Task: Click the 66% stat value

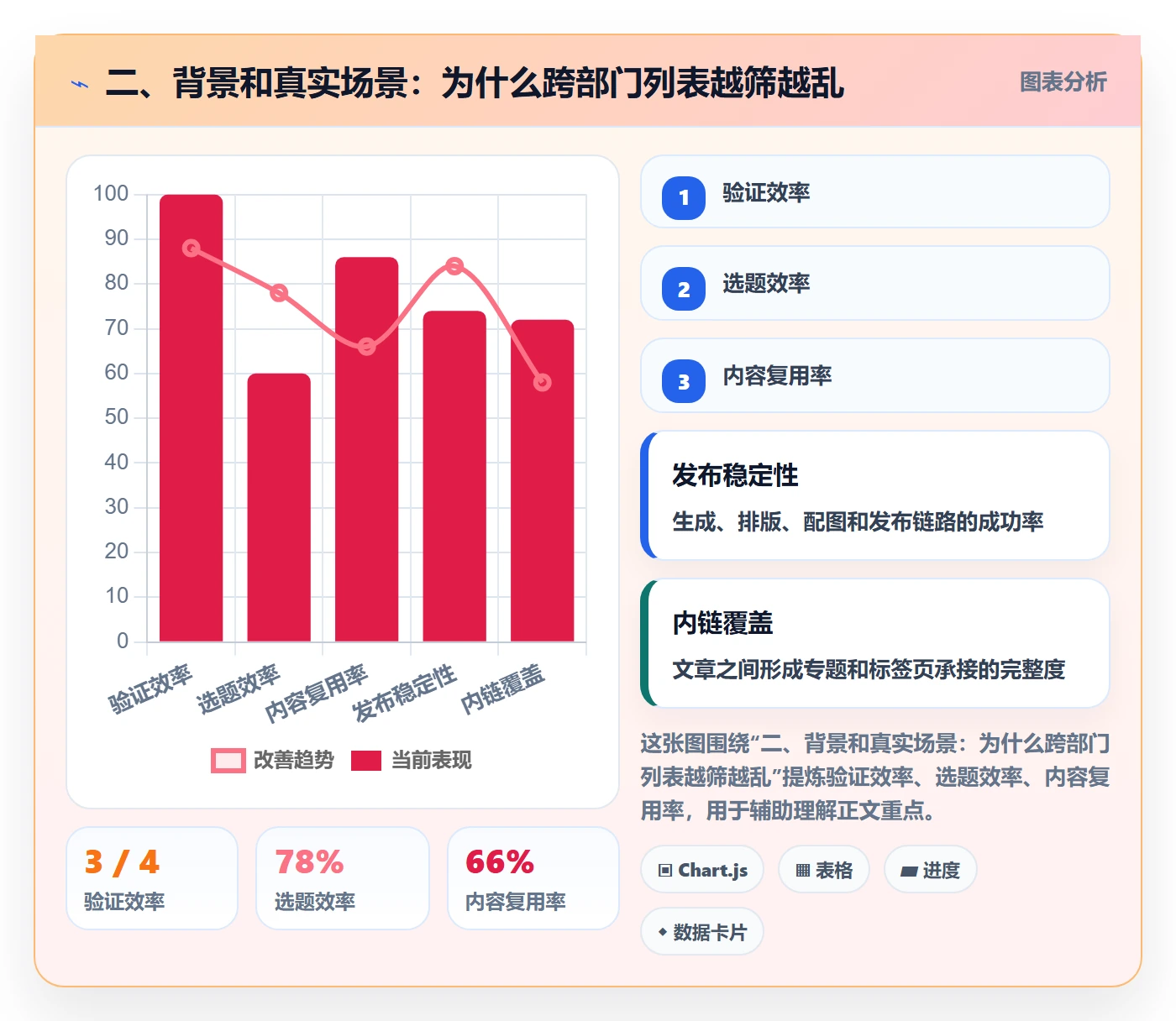Action: tap(500, 862)
